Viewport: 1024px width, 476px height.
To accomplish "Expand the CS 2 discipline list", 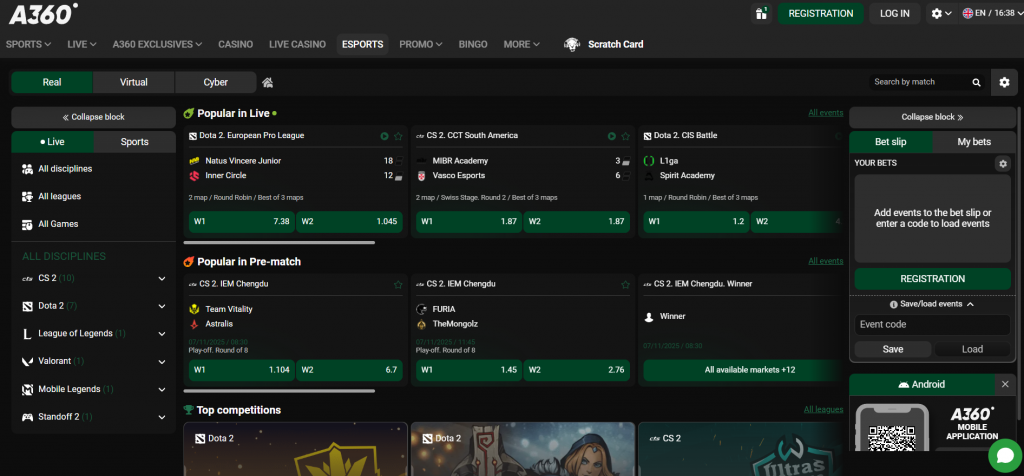I will click(162, 279).
